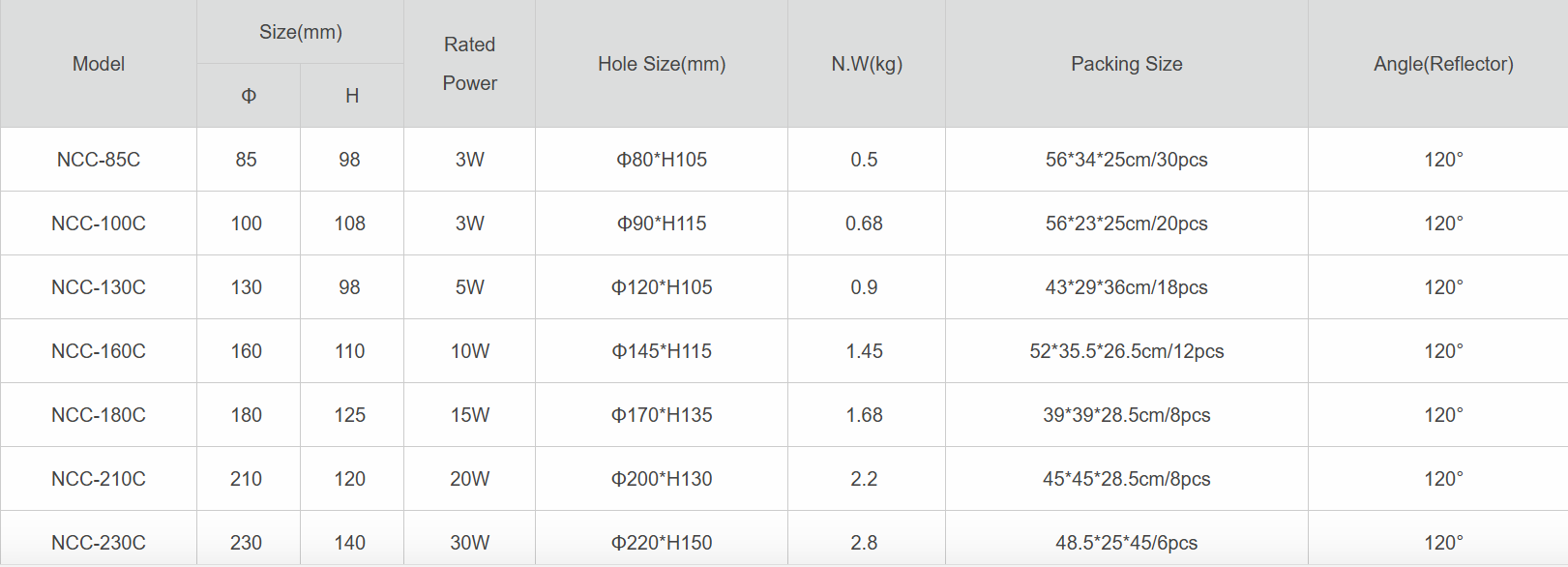
Task: Click the NCC-100C model name
Action: click(99, 224)
